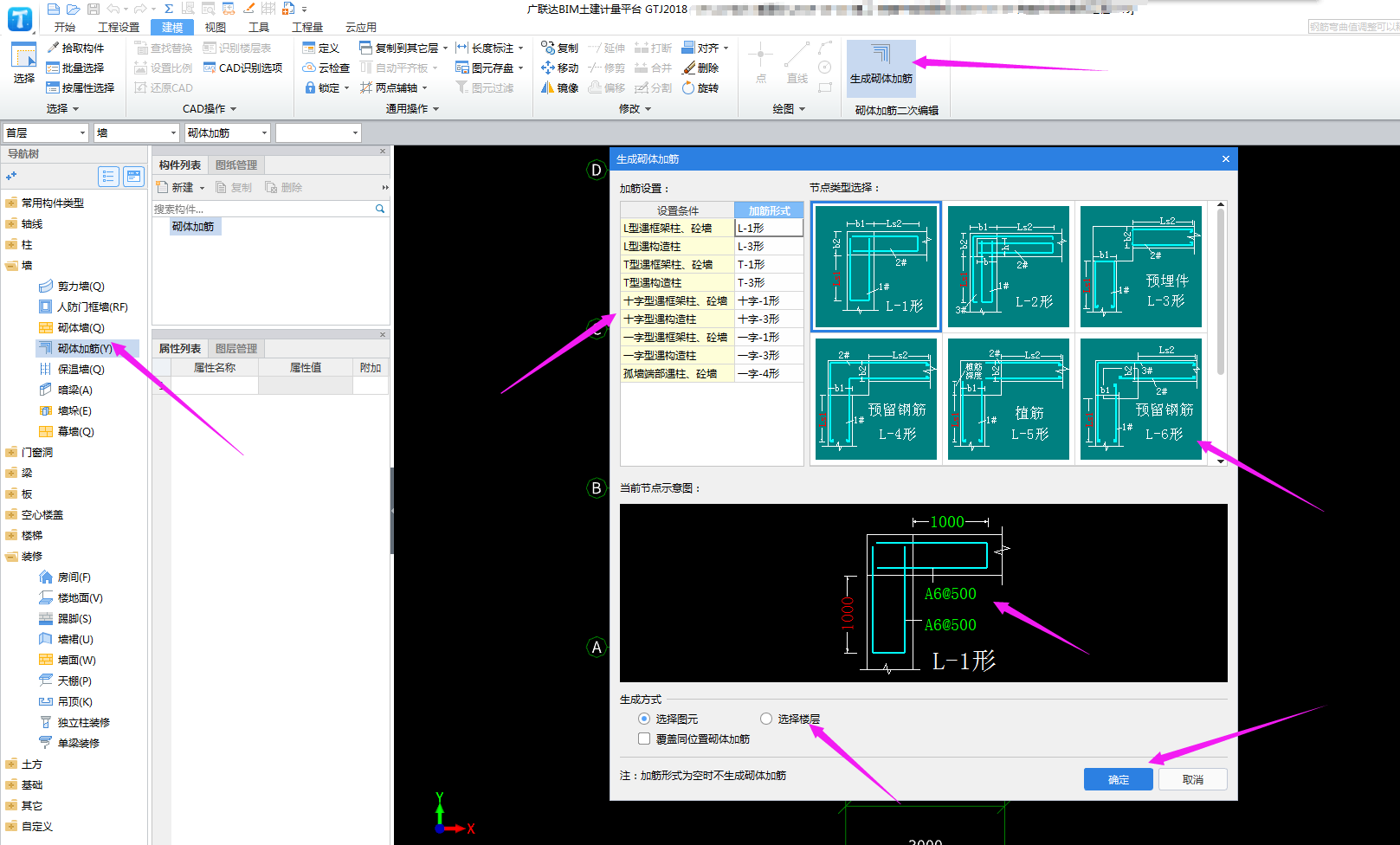Open the 批量选择 tool
The height and width of the screenshot is (845, 1400).
75,68
